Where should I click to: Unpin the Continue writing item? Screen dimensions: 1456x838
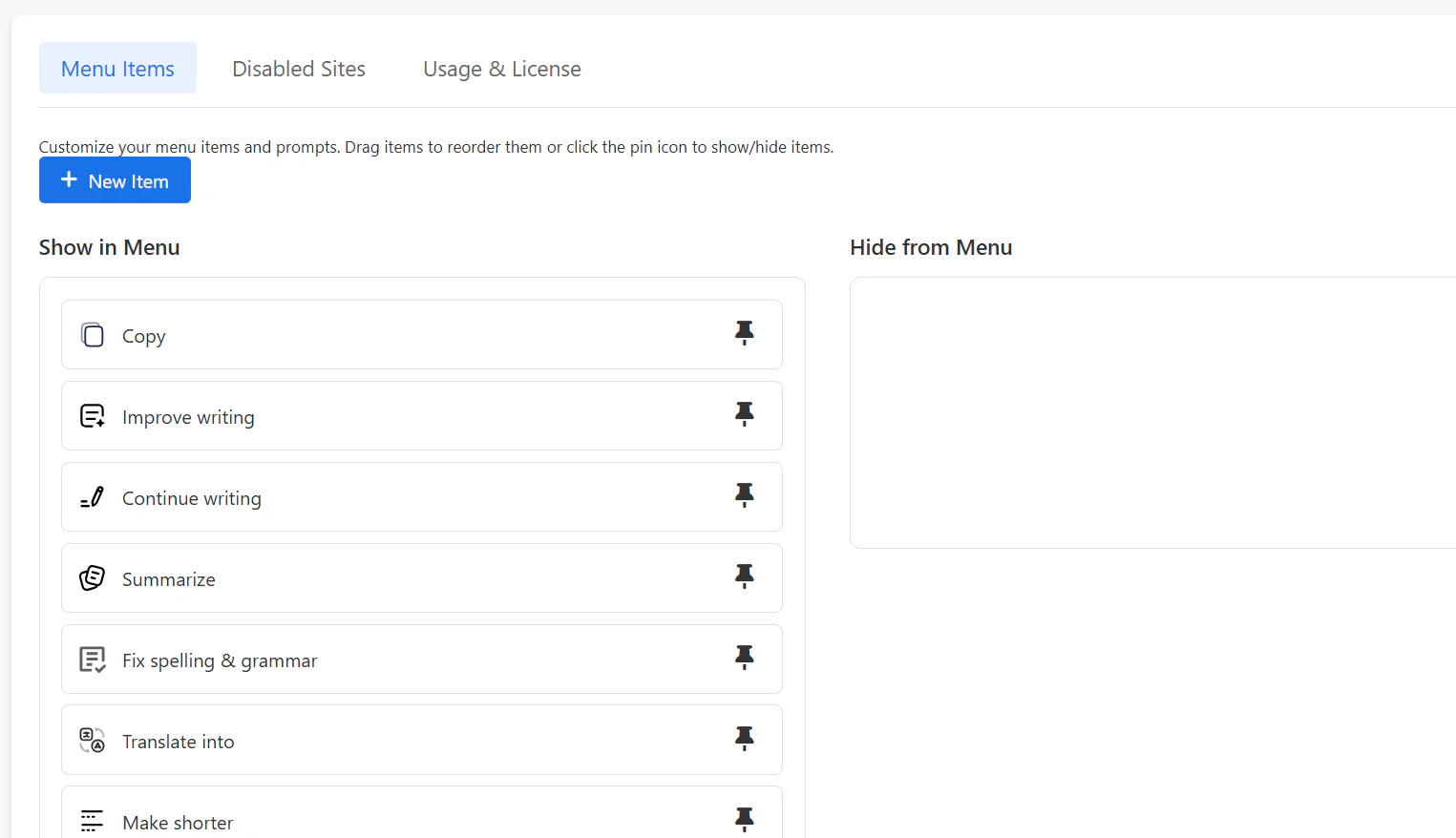click(745, 495)
